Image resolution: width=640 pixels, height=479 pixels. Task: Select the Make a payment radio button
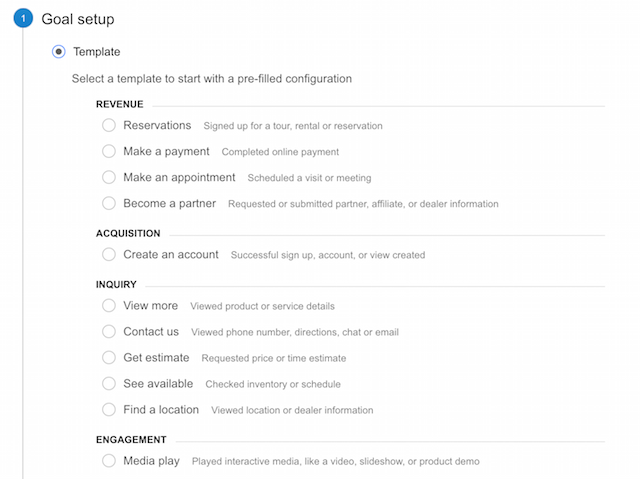click(109, 151)
